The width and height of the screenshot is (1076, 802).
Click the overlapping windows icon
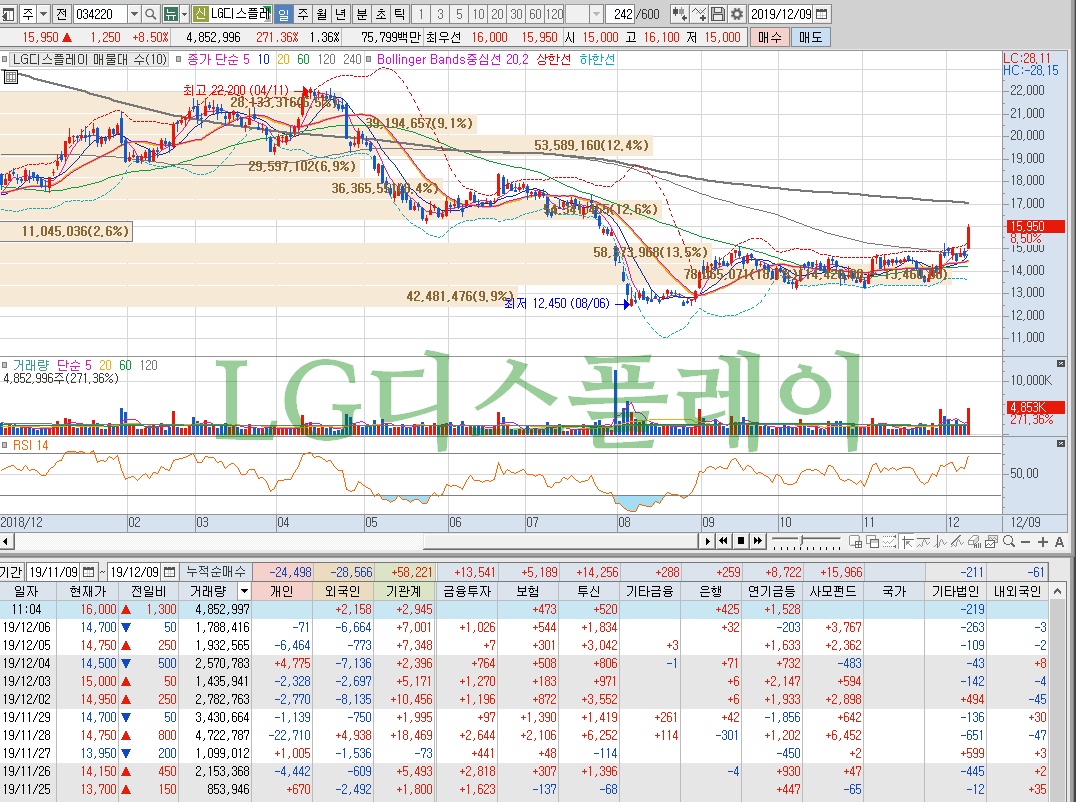(872, 542)
